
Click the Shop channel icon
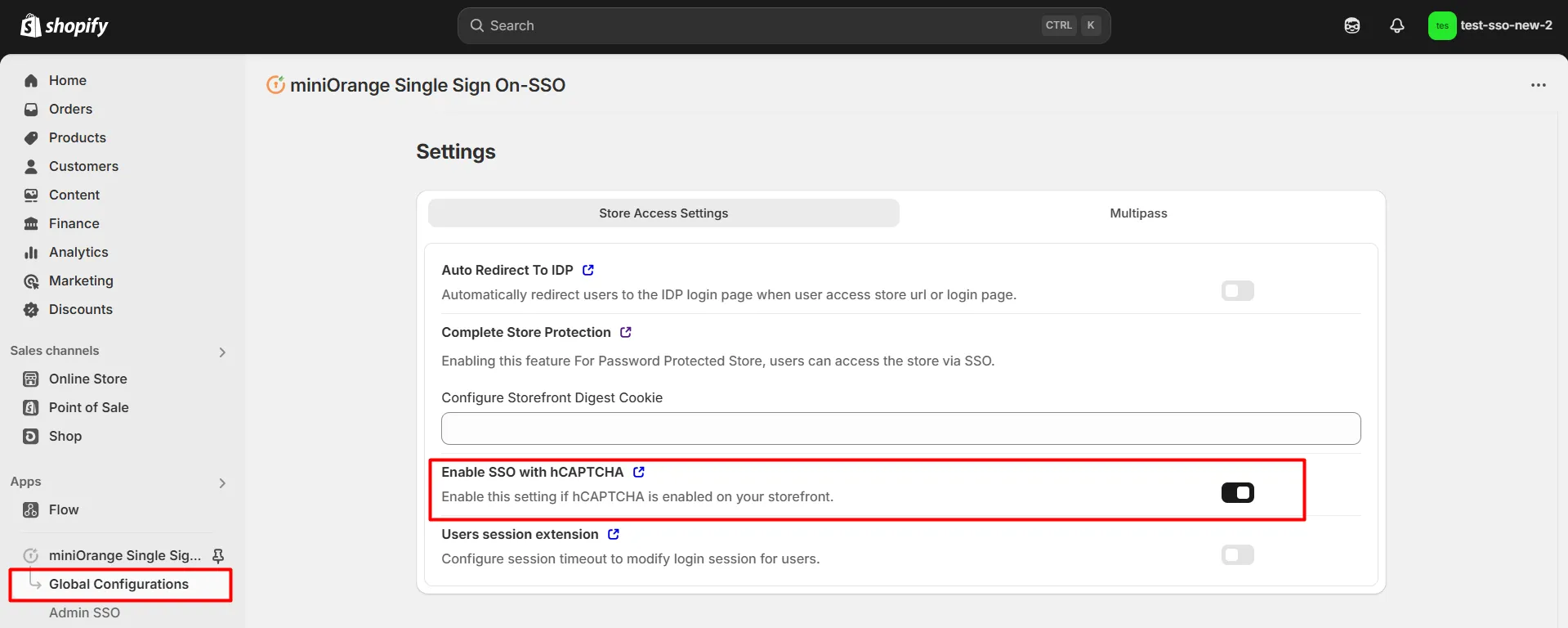[31, 436]
